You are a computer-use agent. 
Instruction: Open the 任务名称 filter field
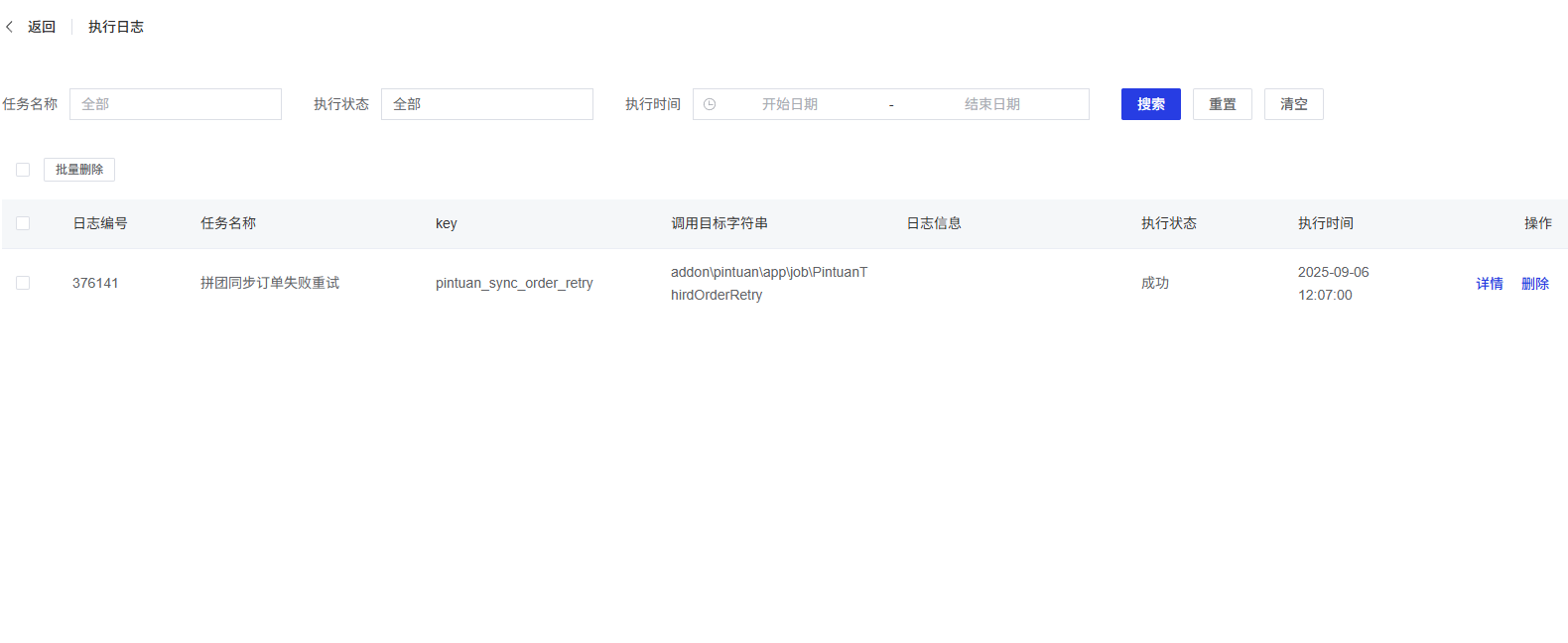[176, 104]
